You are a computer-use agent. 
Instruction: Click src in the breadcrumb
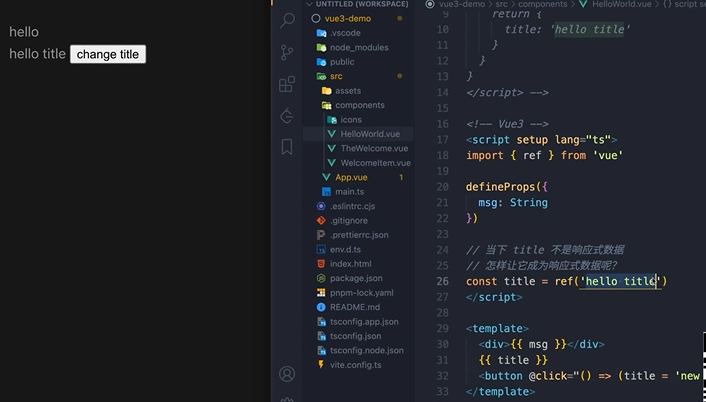[x=501, y=4]
